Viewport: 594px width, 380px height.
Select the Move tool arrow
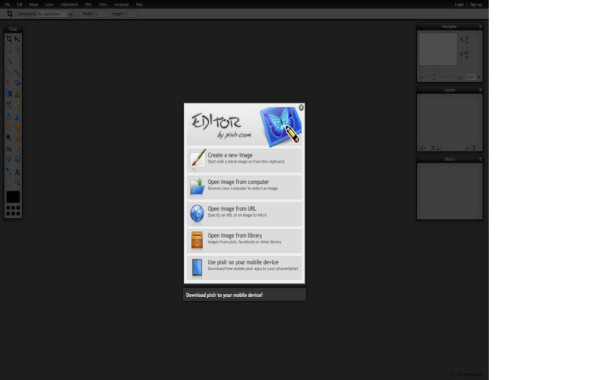pyautogui.click(x=17, y=39)
